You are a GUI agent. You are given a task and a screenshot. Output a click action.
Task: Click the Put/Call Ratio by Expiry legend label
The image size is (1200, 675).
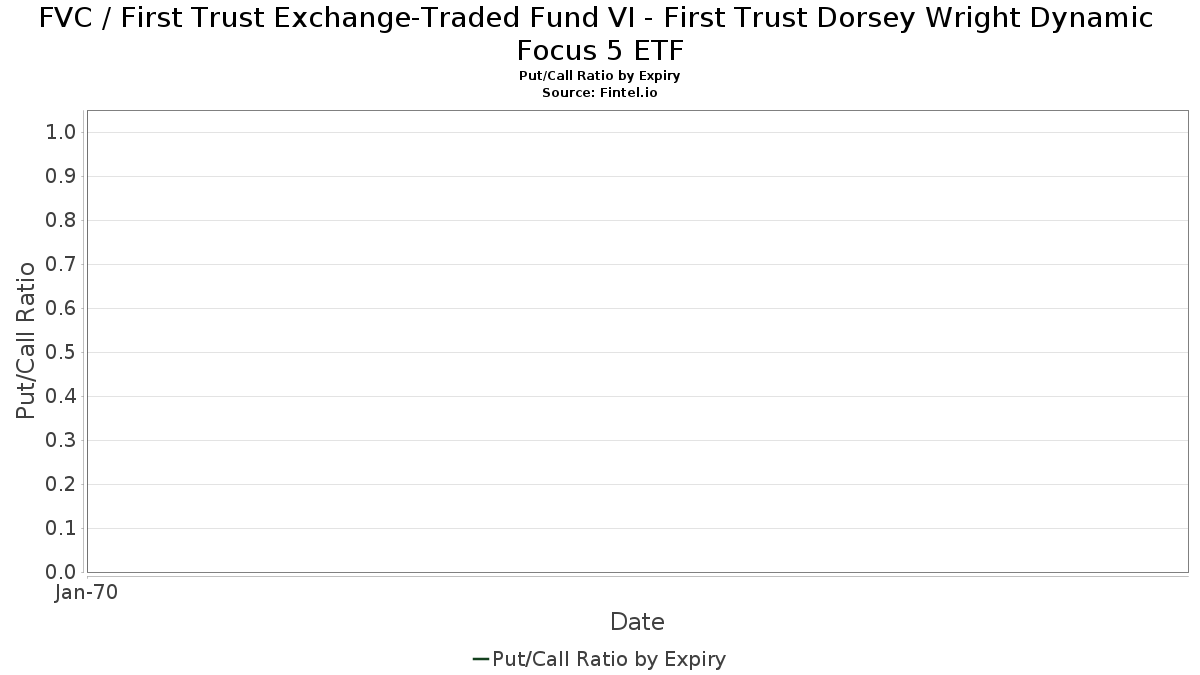click(x=609, y=659)
